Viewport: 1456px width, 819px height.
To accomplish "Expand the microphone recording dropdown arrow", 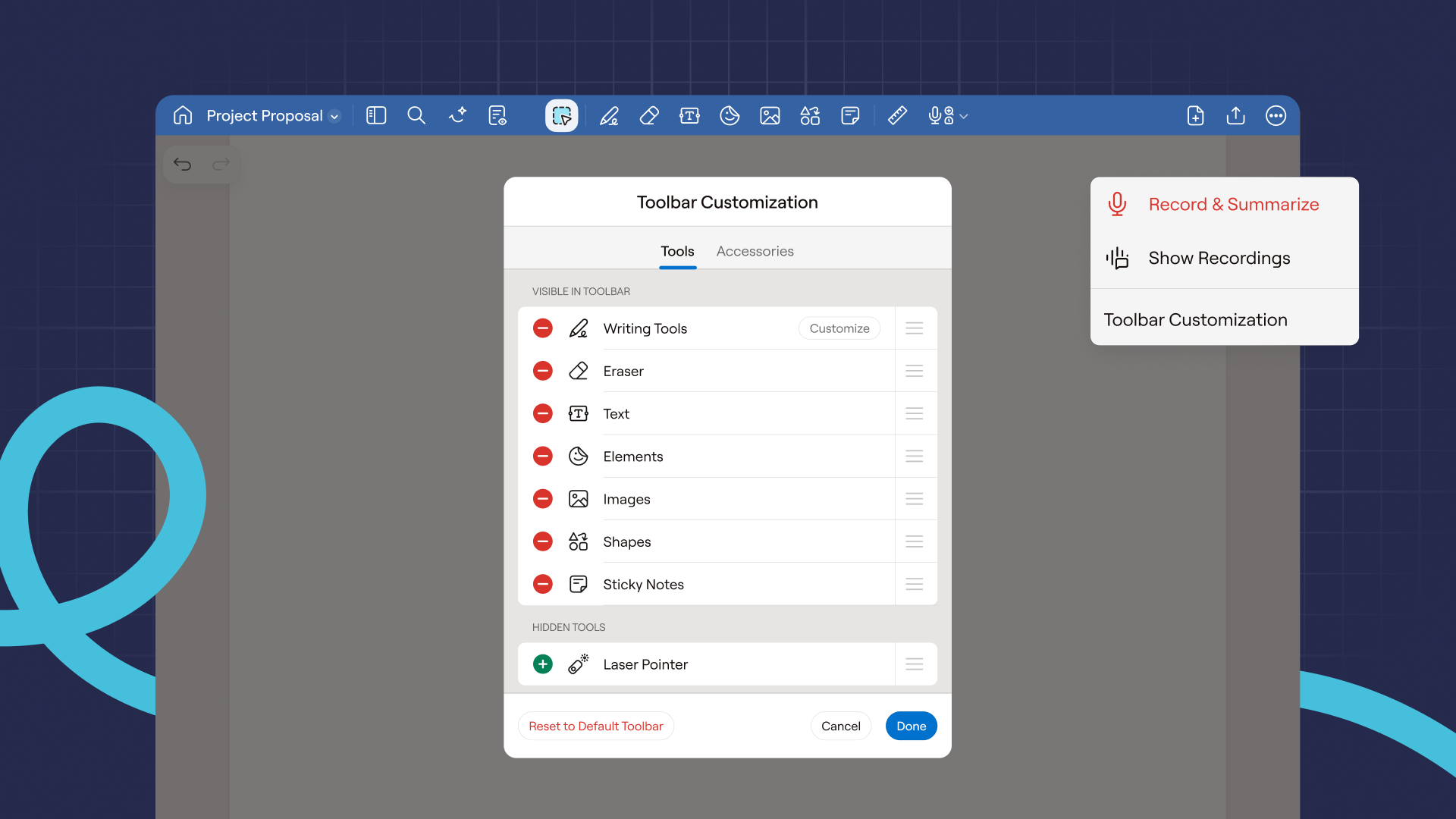I will (x=964, y=117).
